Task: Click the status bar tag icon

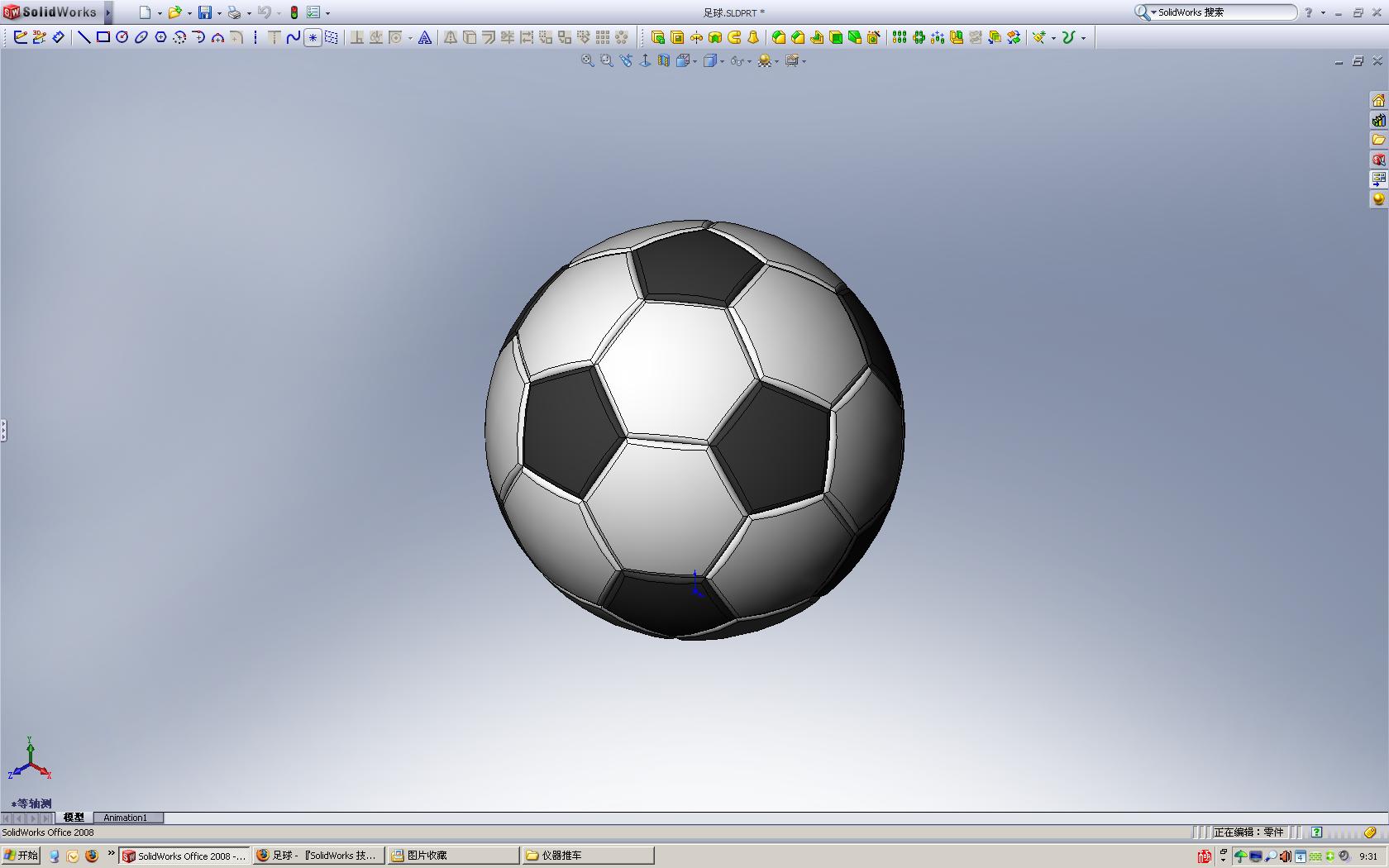Action: click(1370, 832)
